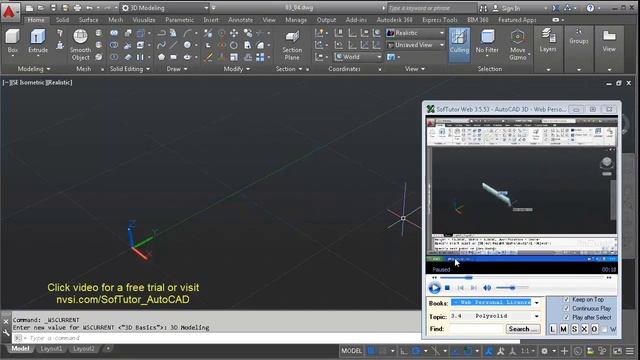Image resolution: width=640 pixels, height=360 pixels.
Task: Click the keyword search box in title bar
Action: click(432, 8)
